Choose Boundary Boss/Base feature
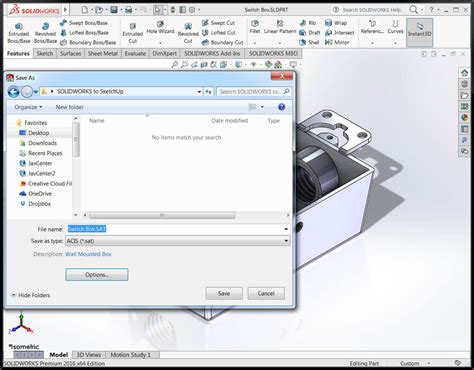 (x=88, y=42)
